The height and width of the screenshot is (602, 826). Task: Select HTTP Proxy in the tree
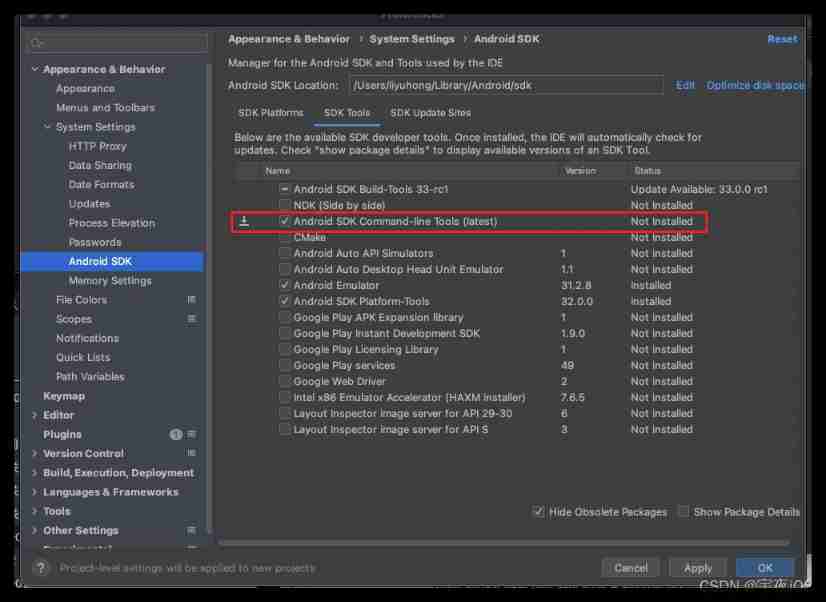(97, 146)
